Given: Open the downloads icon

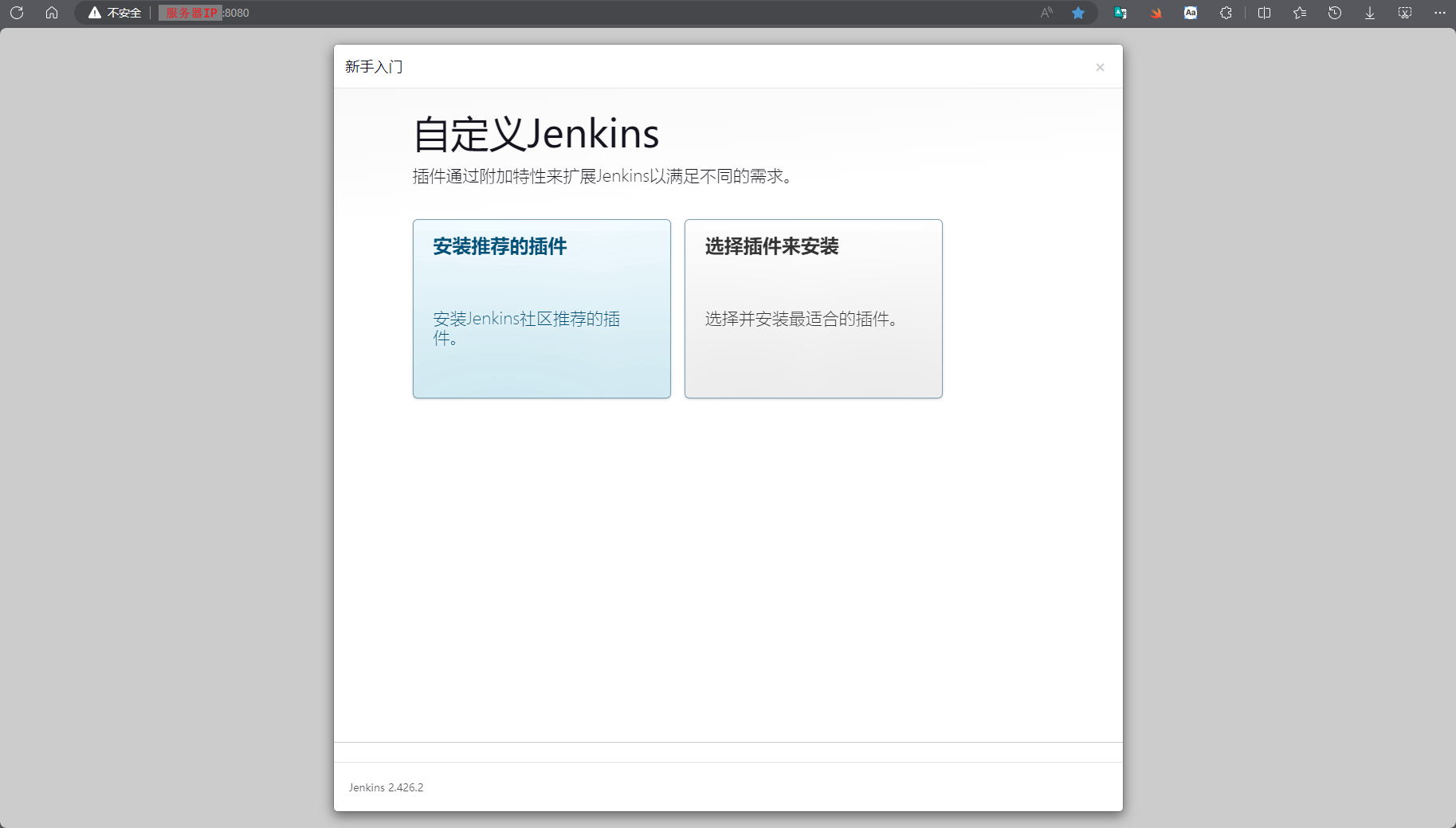Looking at the screenshot, I should click(1370, 13).
